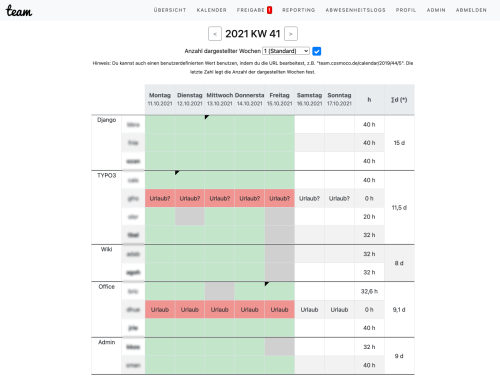
Task: Click the red Urlaub? cell on Montag
Action: (x=160, y=198)
